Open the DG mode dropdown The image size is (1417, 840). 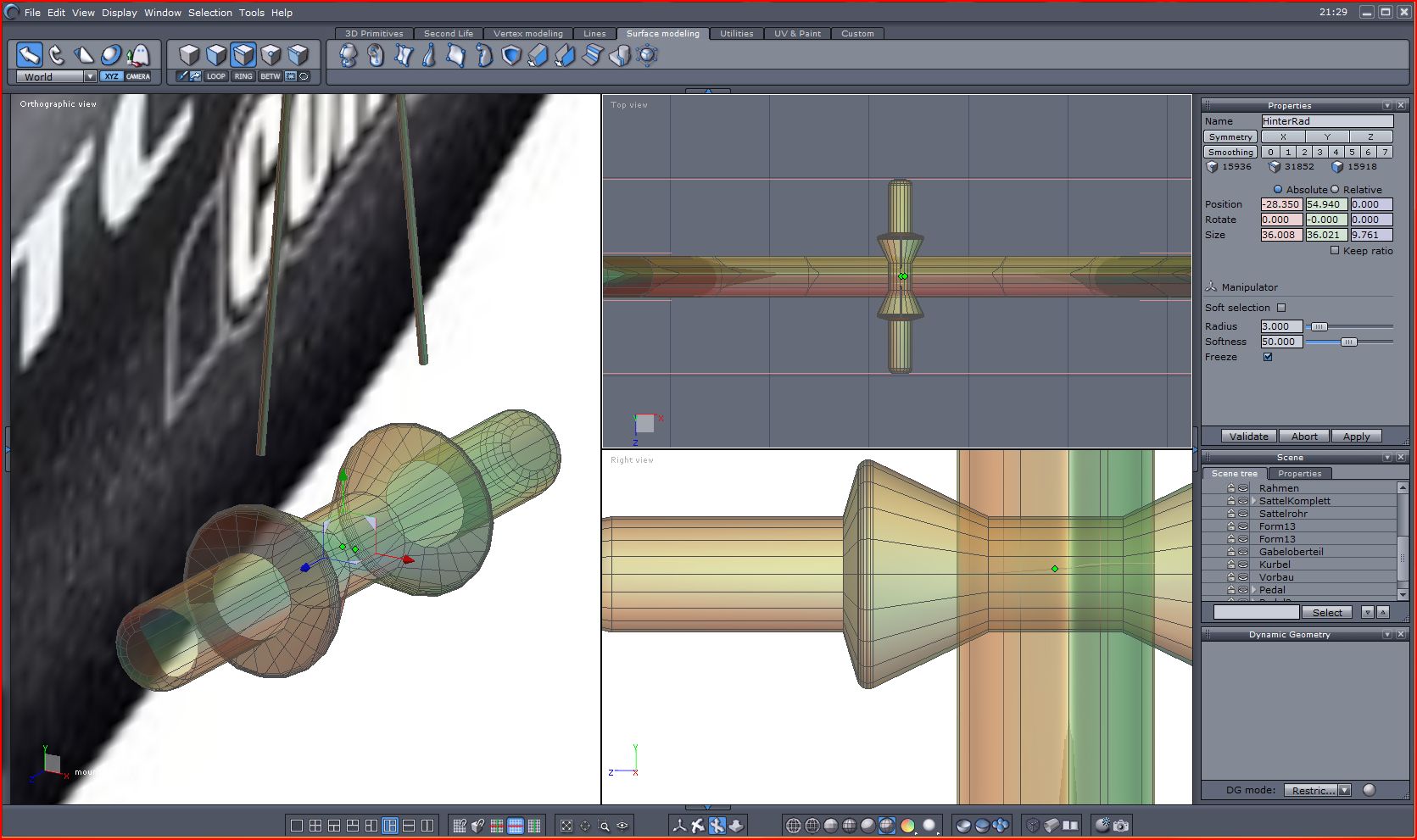coord(1344,790)
